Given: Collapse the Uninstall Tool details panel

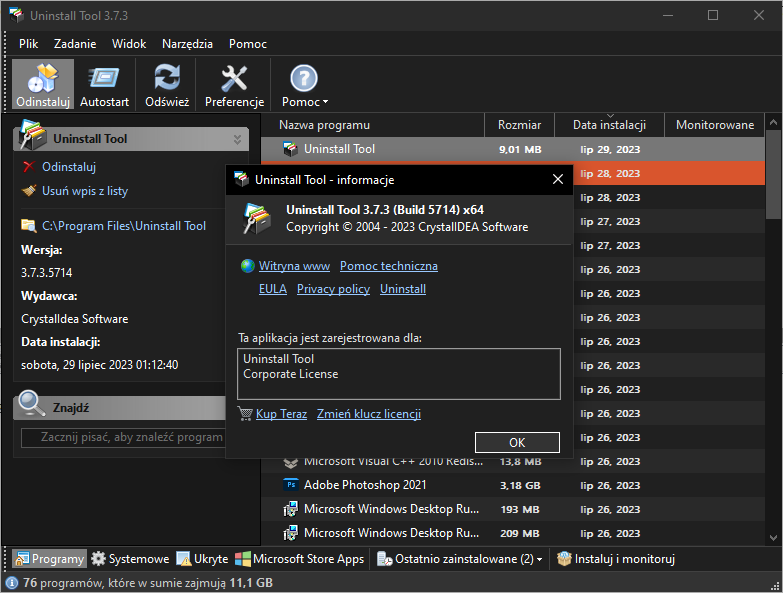Looking at the screenshot, I should tap(237, 139).
